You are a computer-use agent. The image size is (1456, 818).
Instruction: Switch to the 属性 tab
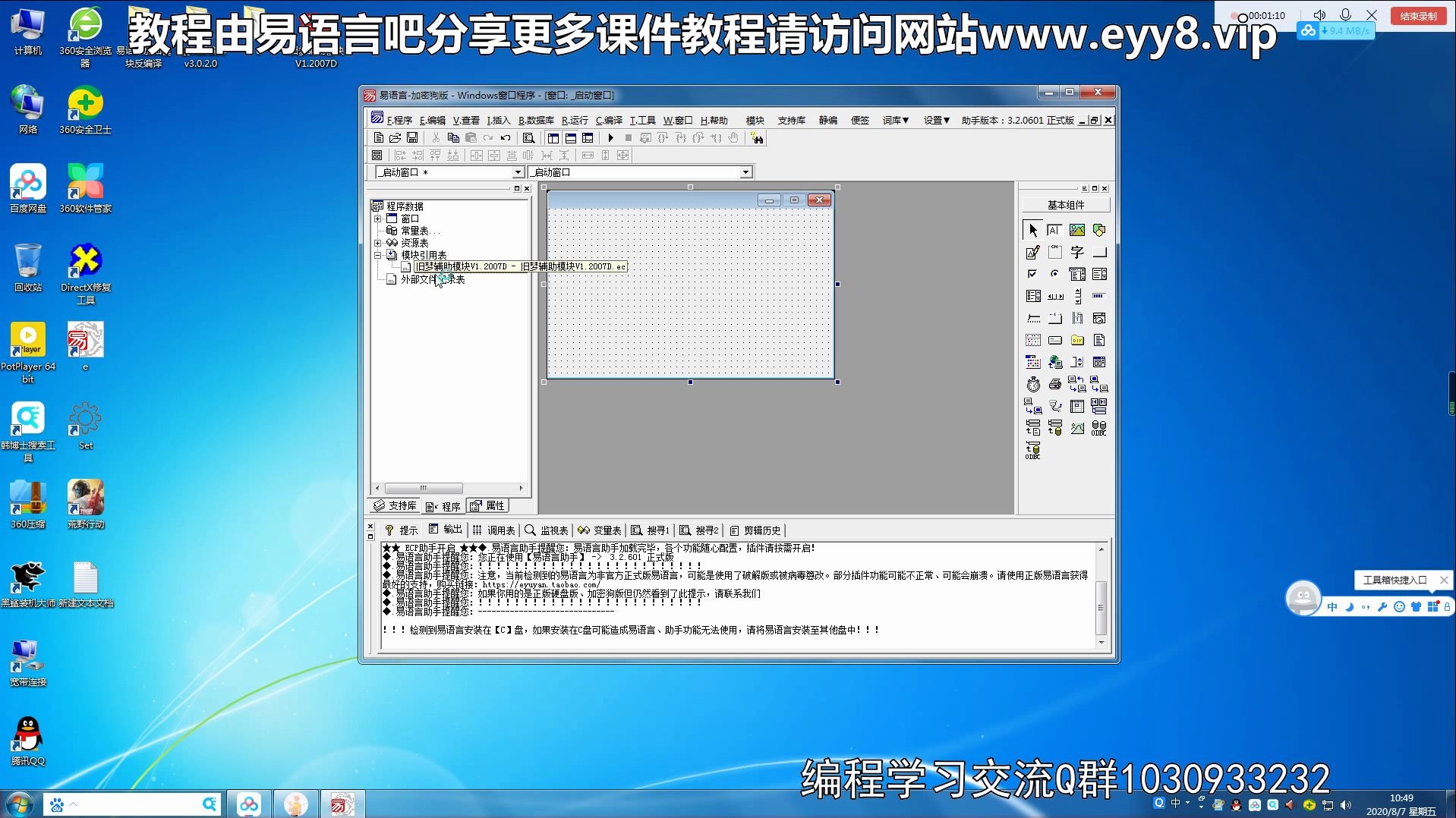click(487, 506)
